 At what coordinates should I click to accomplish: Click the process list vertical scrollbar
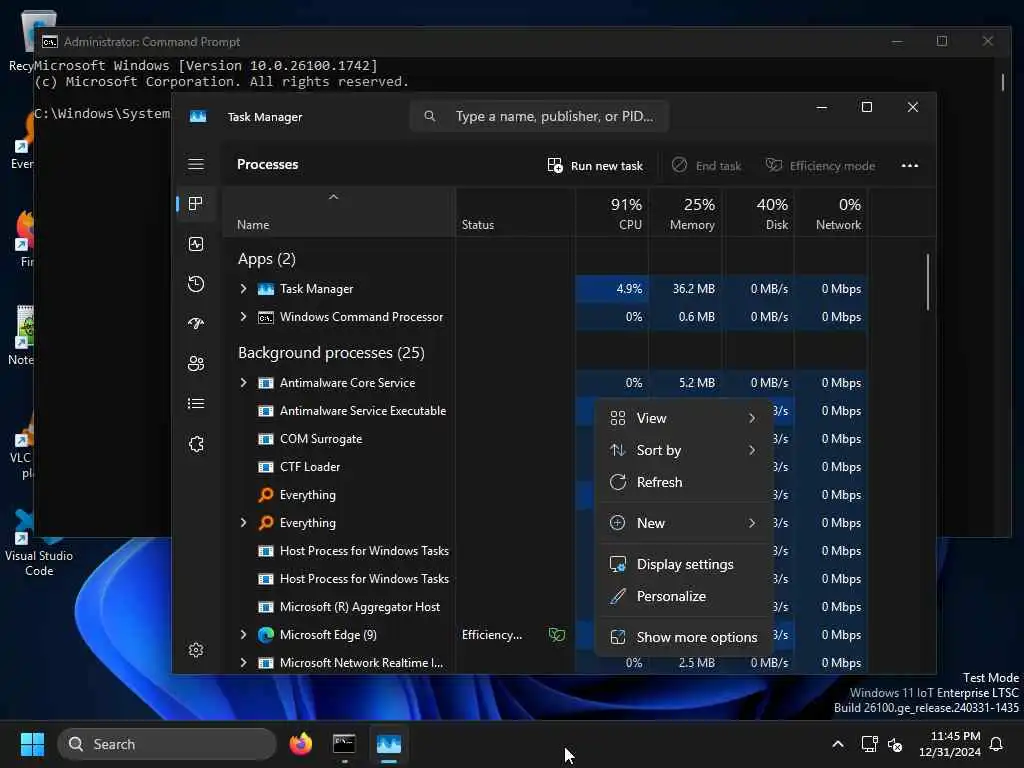927,282
